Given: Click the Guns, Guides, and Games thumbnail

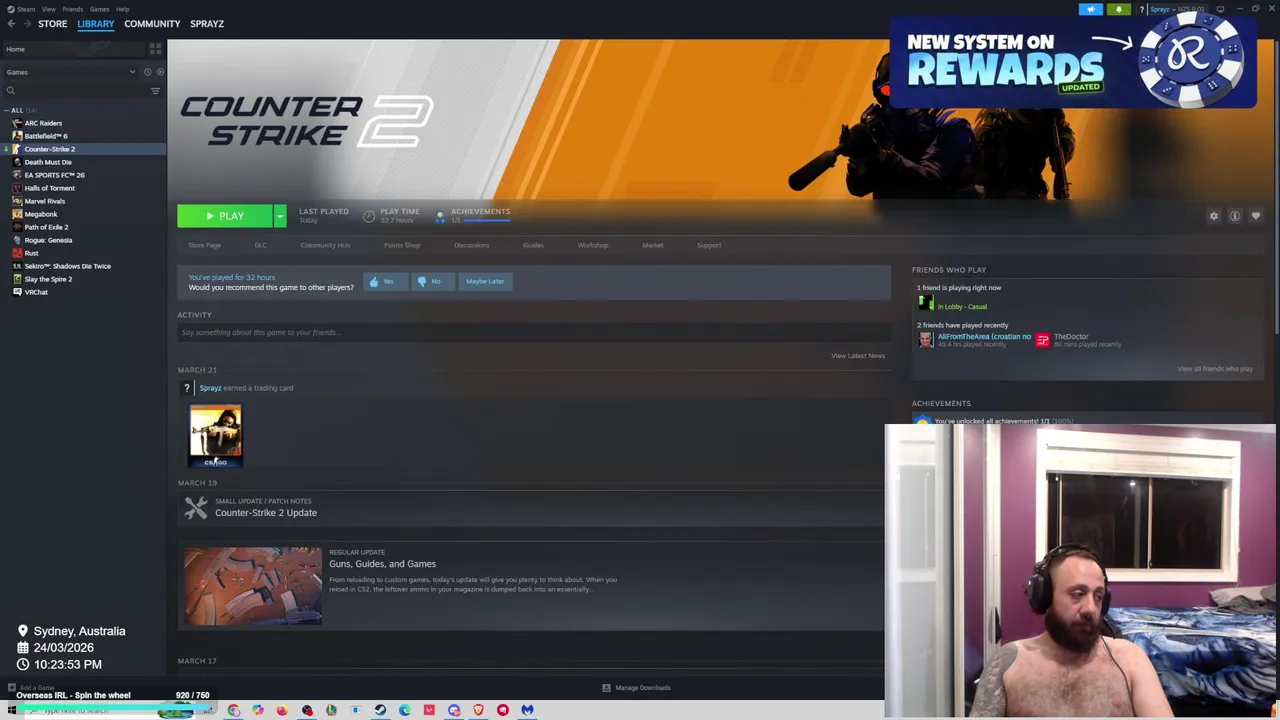Looking at the screenshot, I should 253,586.
